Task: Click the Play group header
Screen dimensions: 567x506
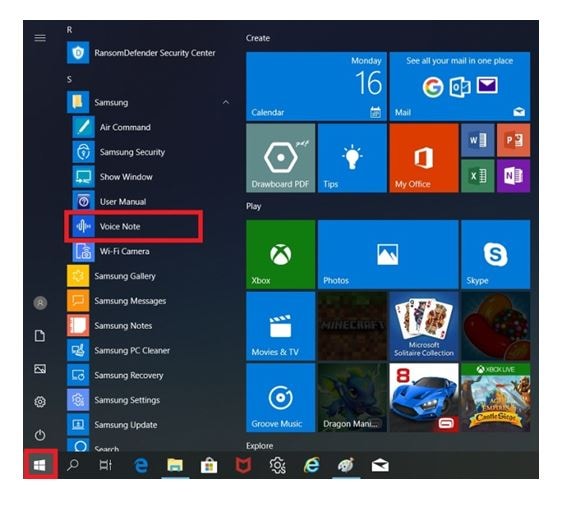Action: (x=253, y=206)
